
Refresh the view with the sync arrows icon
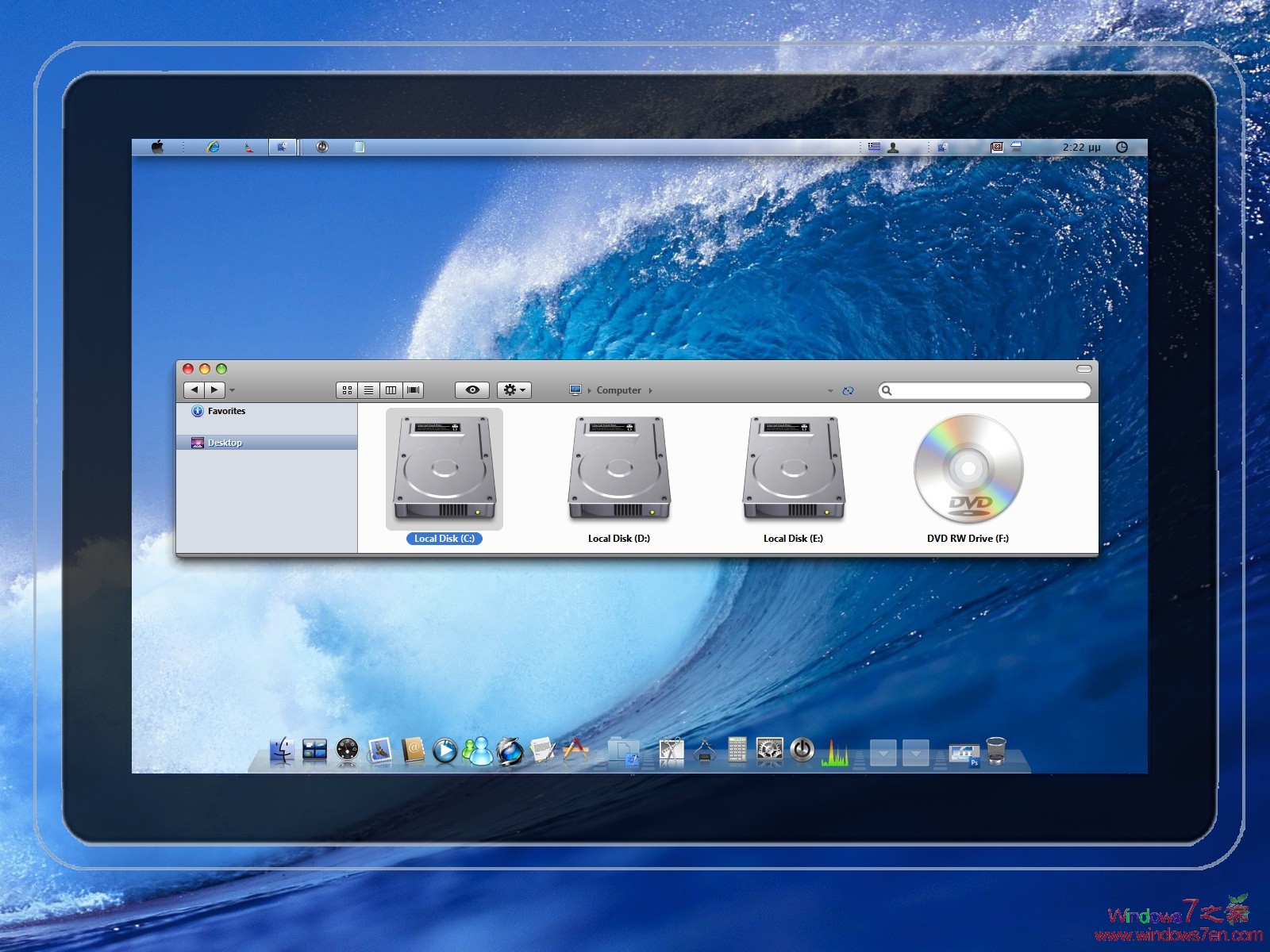(x=849, y=390)
